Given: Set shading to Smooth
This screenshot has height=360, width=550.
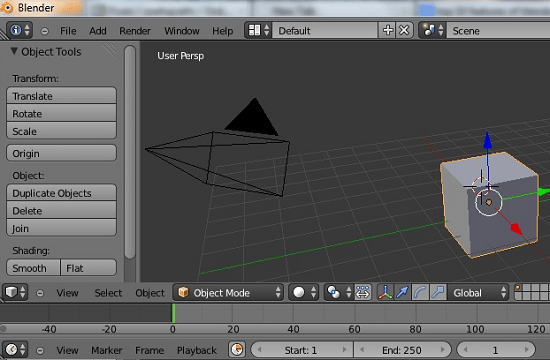Looking at the screenshot, I should (x=33, y=268).
